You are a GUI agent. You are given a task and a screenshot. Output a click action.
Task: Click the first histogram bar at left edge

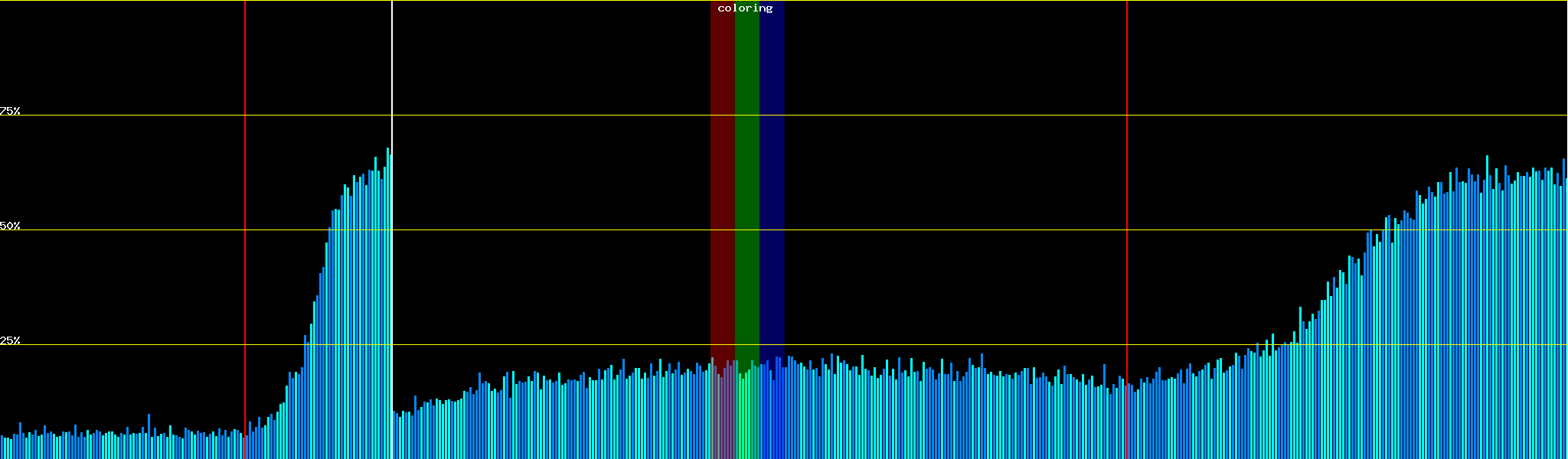2,448
